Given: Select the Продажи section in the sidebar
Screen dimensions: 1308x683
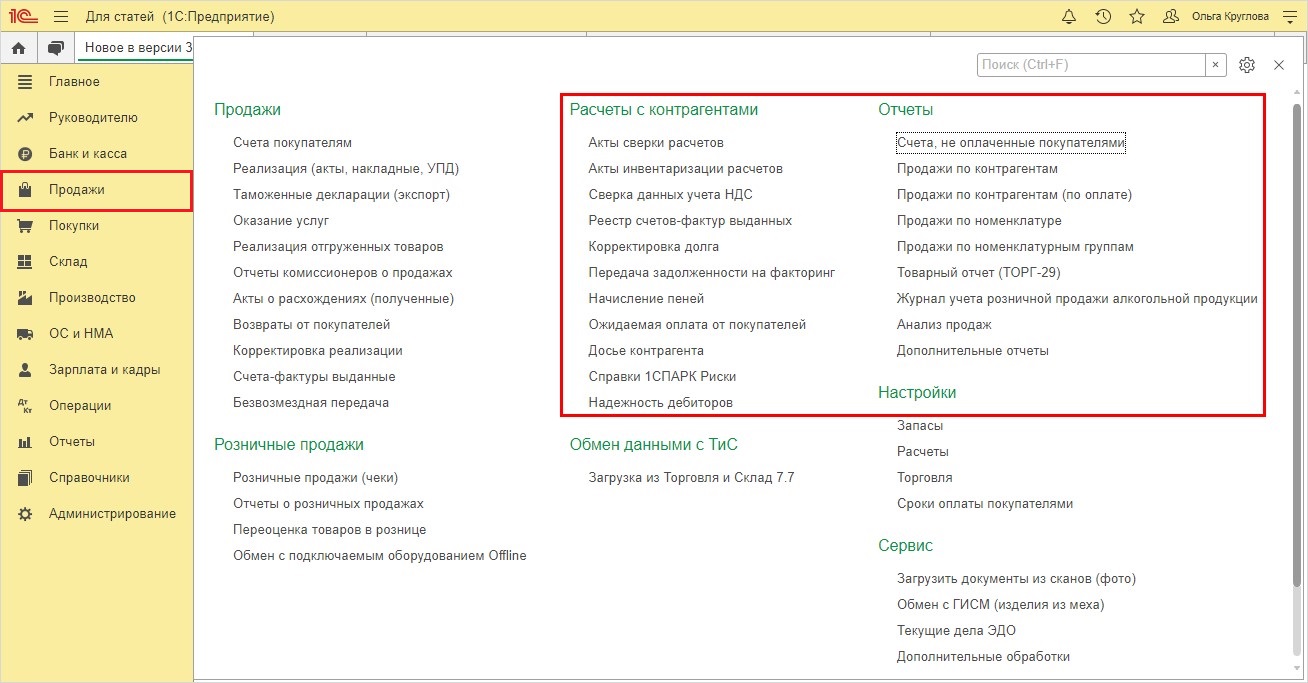Looking at the screenshot, I should pos(97,190).
